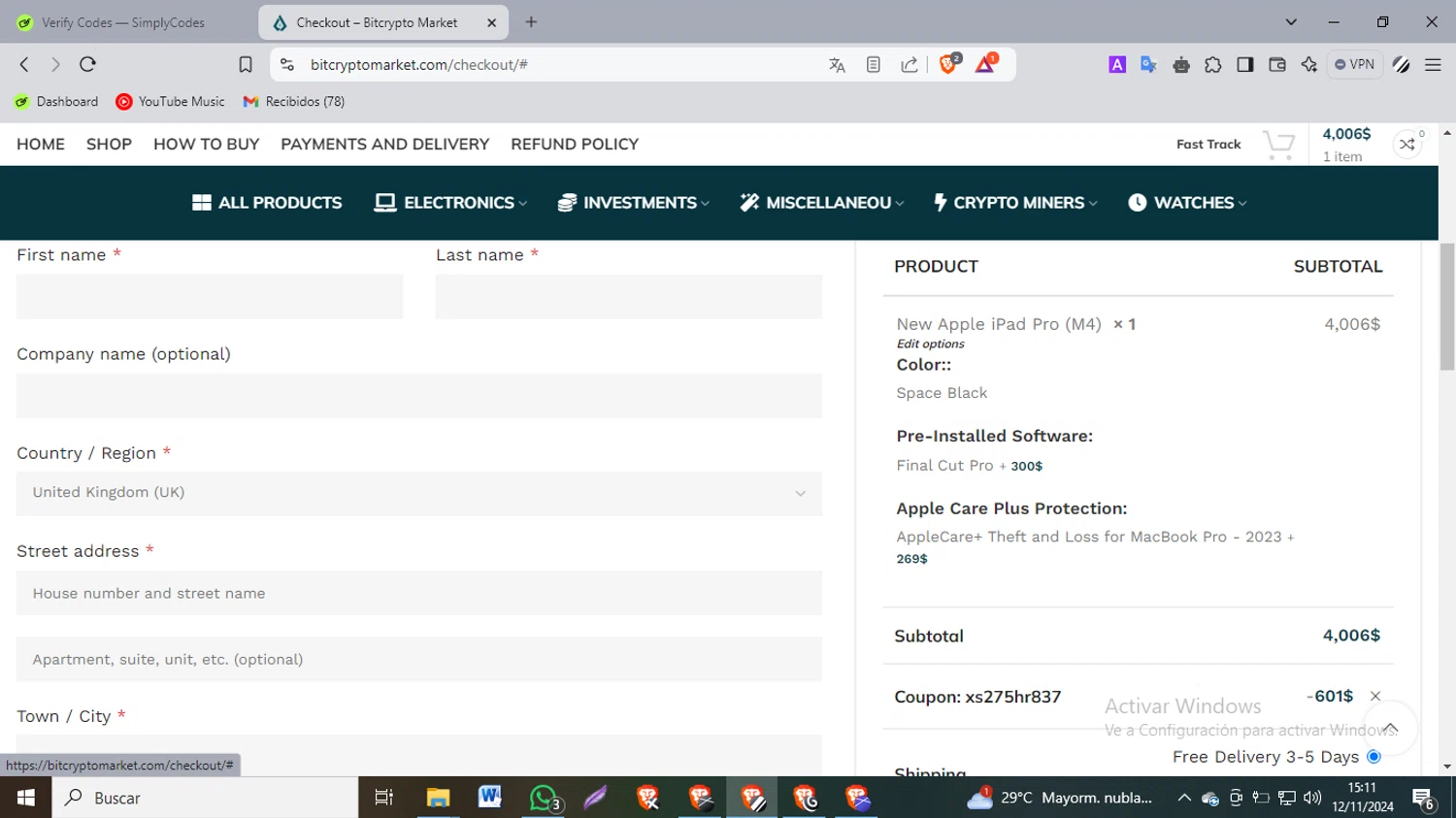The image size is (1456, 818).
Task: Expand the Watches menu
Action: pyautogui.click(x=1188, y=203)
